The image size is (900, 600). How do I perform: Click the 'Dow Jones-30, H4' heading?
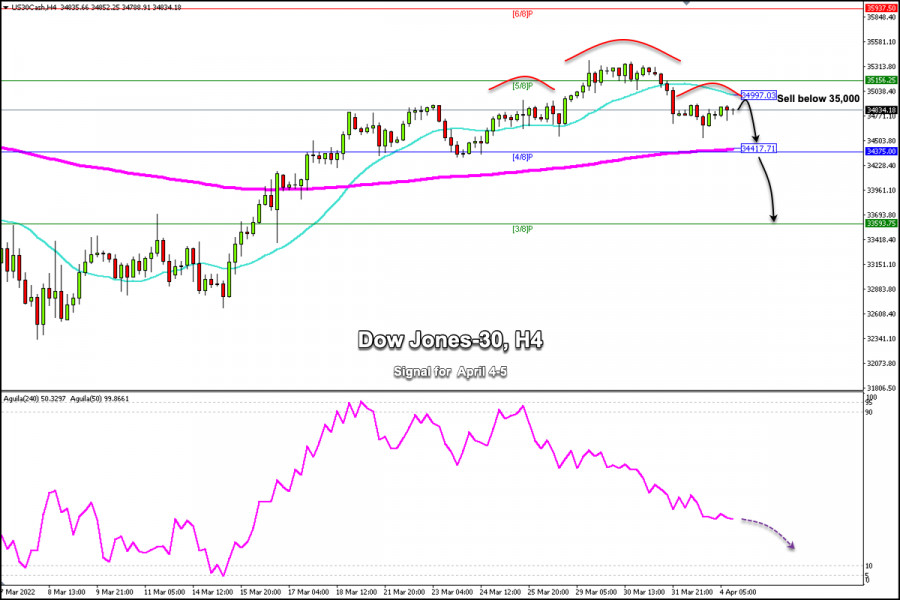click(x=450, y=340)
